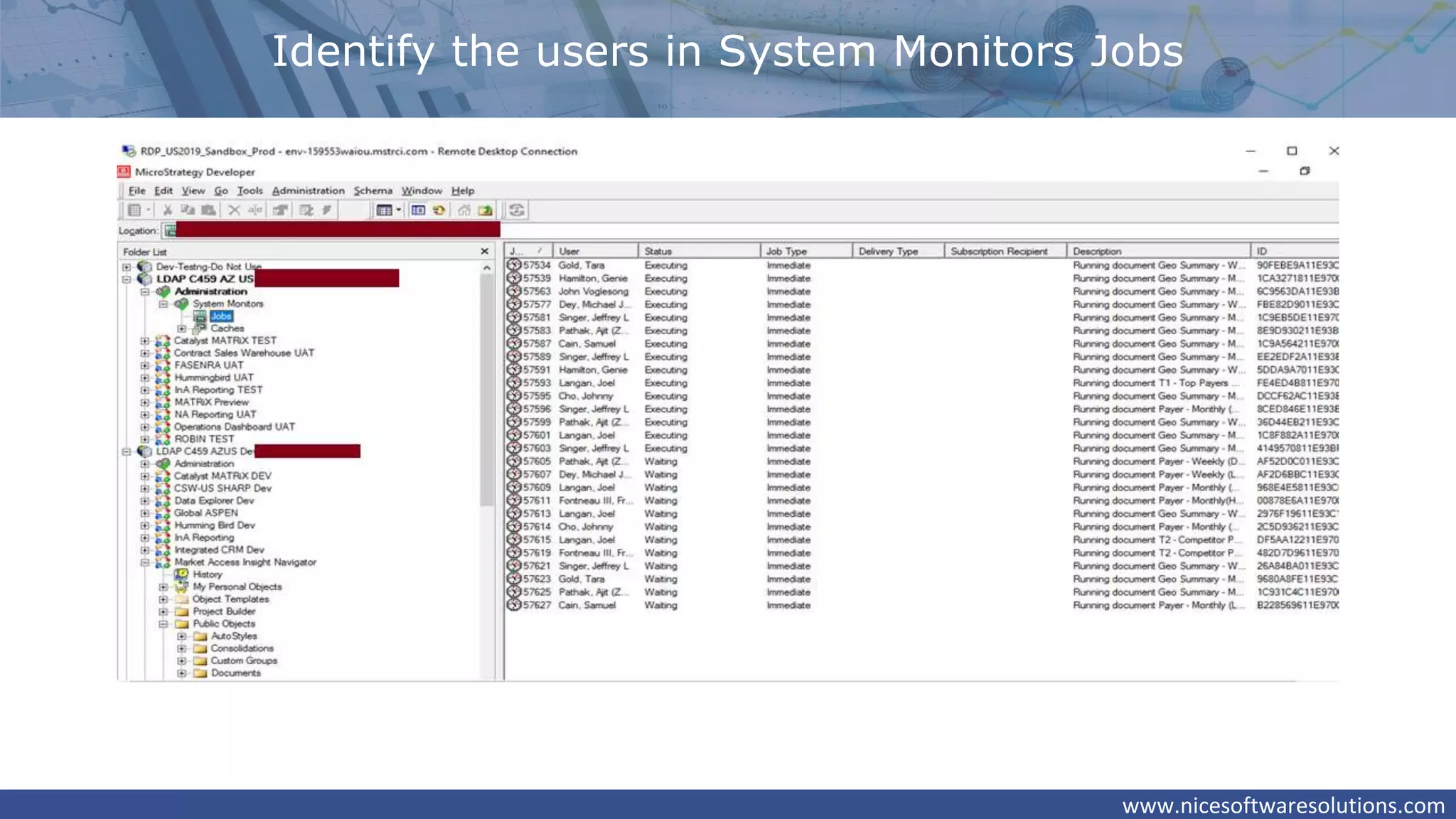
Task: Expand the Dev-Testng-Do Not Use source
Action: pyautogui.click(x=127, y=267)
